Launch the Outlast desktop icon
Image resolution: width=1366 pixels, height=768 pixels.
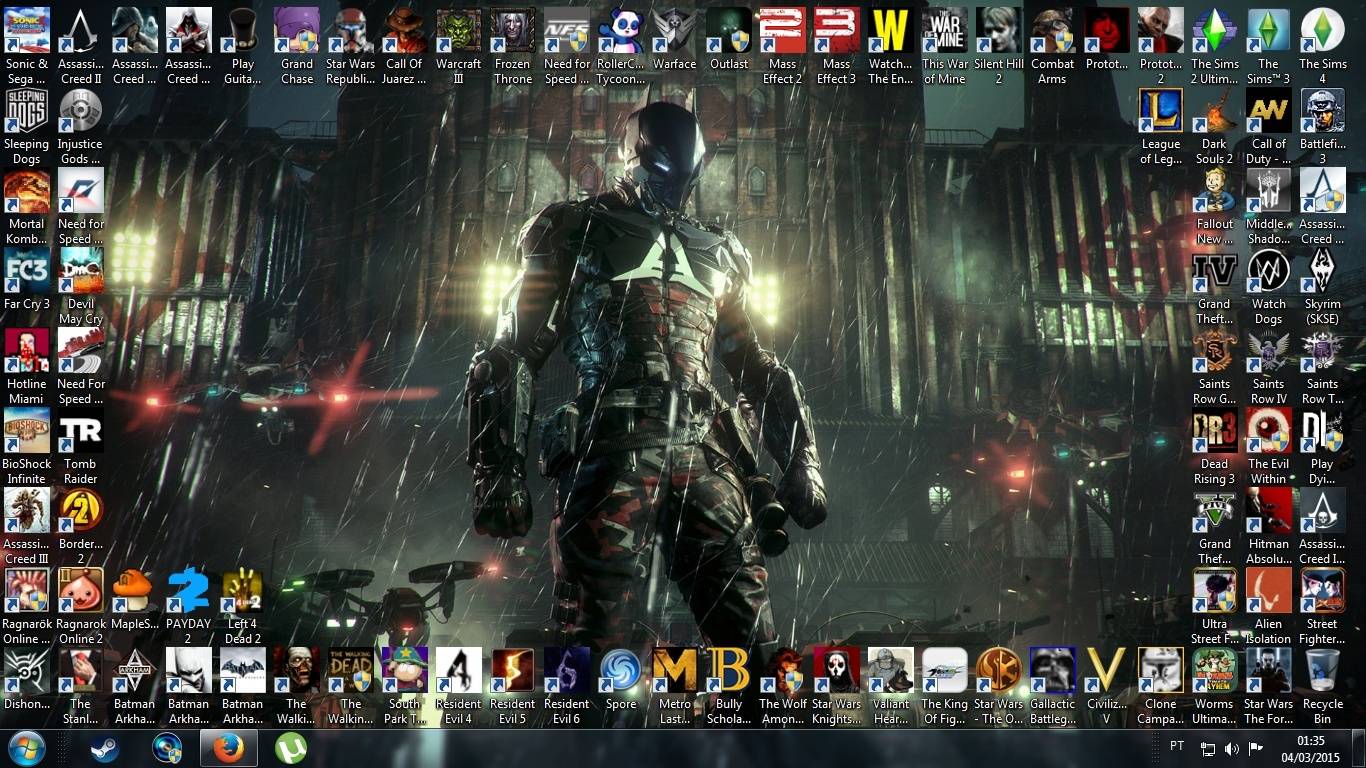click(x=729, y=30)
